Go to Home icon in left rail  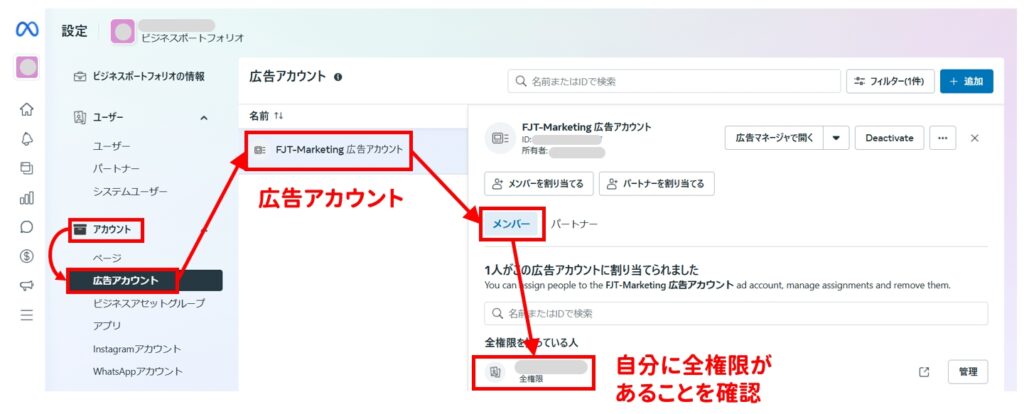[27, 110]
